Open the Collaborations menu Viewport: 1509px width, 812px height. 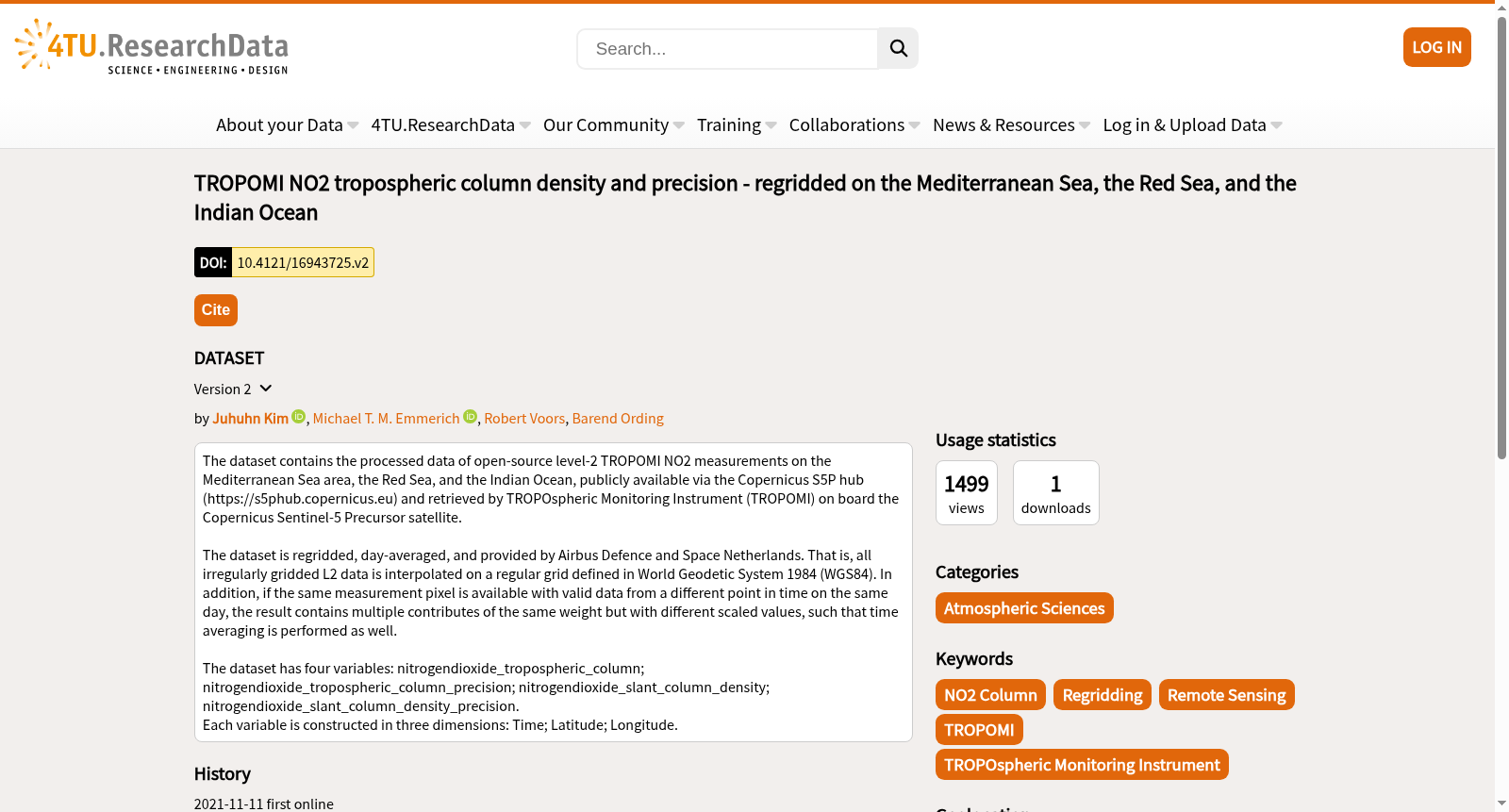[x=854, y=124]
